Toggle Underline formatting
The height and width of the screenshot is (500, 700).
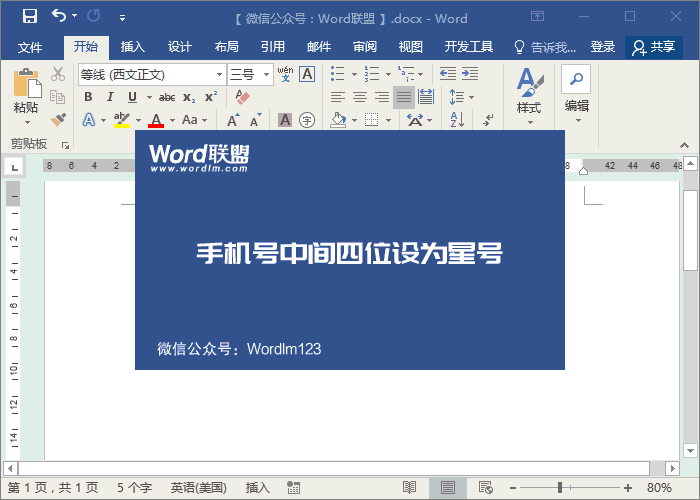[132, 97]
